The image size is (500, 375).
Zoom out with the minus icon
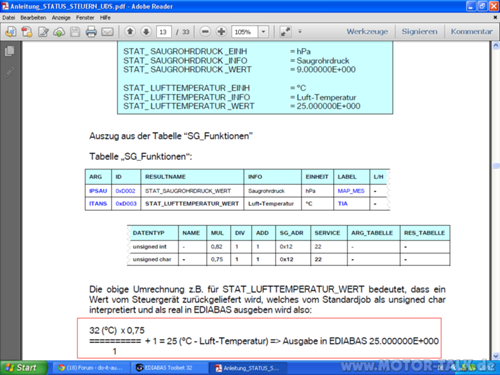pyautogui.click(x=205, y=32)
